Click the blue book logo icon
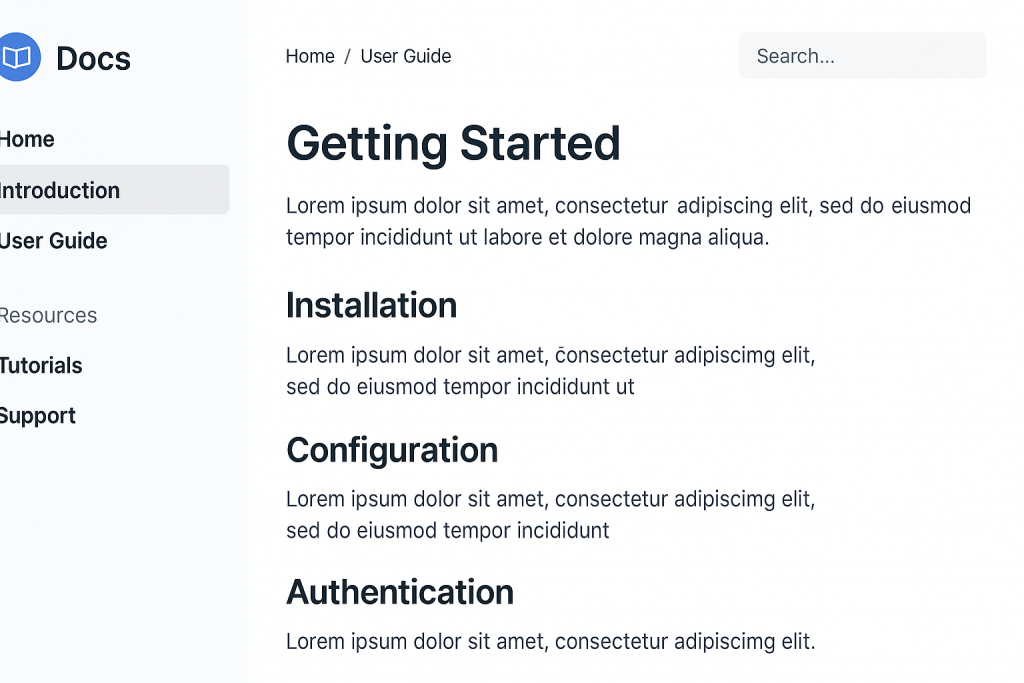 click(x=18, y=57)
